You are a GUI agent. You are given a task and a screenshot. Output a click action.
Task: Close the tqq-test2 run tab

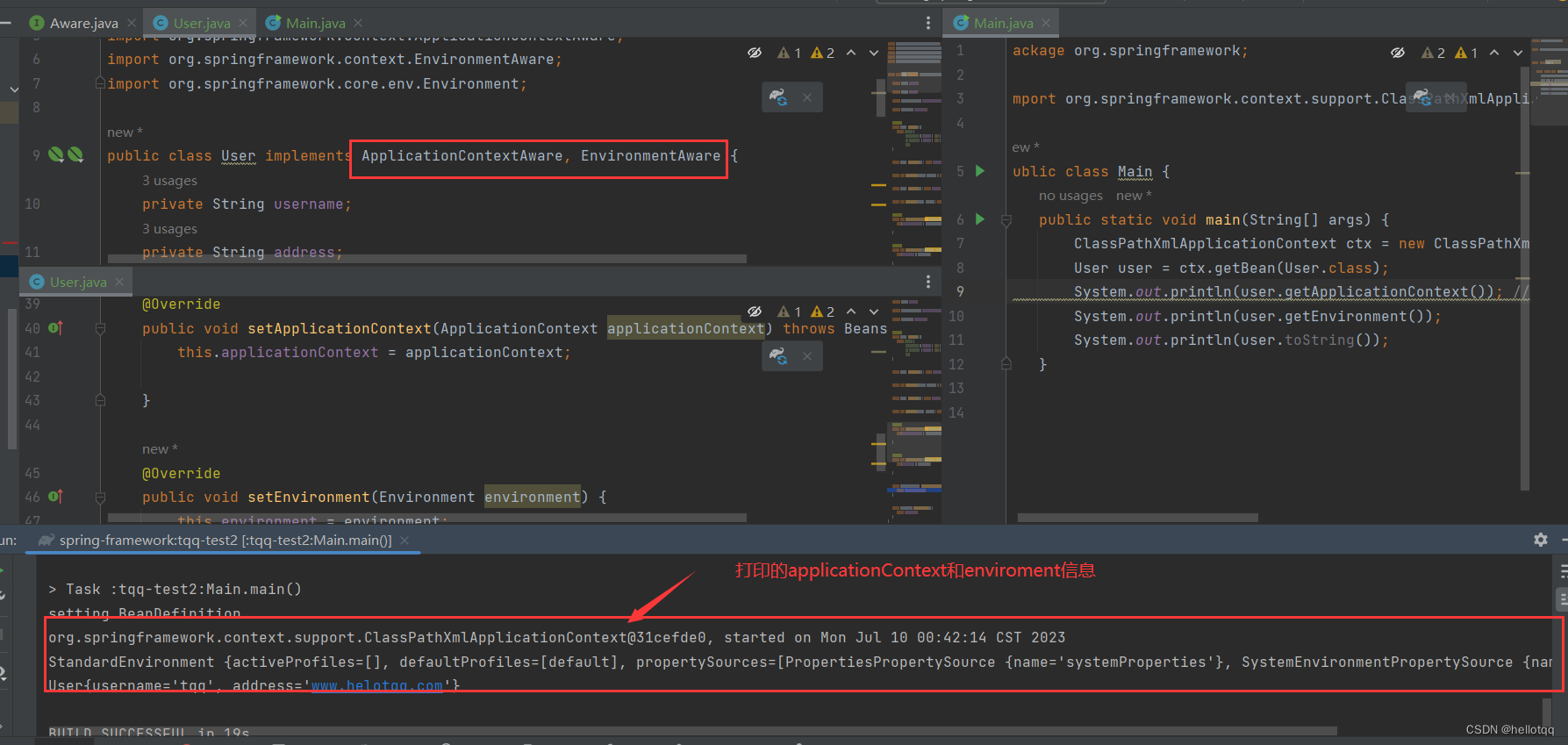pyautogui.click(x=405, y=541)
